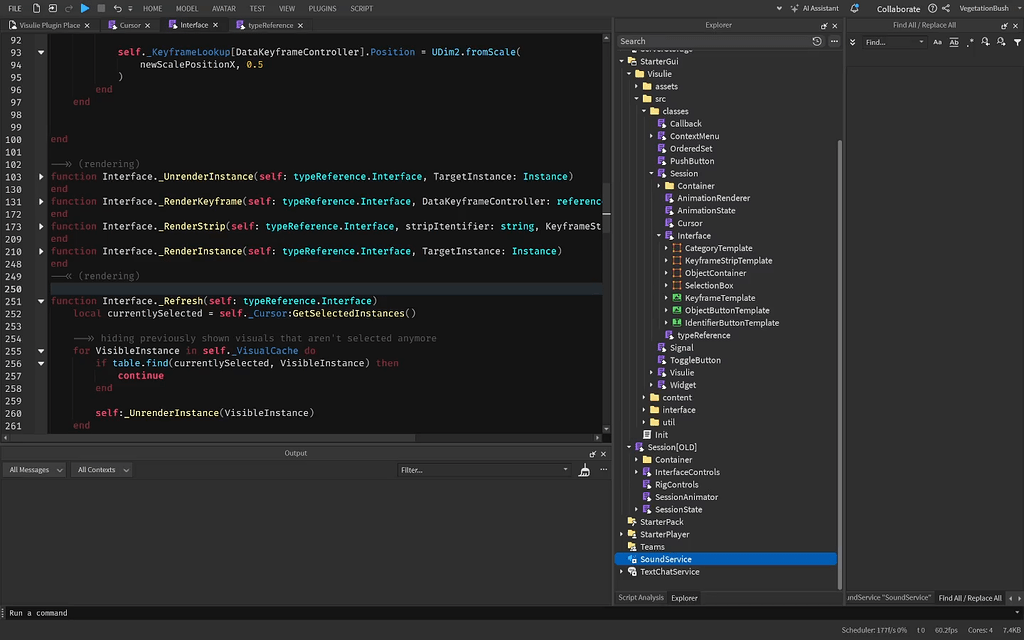Collapse the Session[OLD] tree item
Screen dimensions: 1024x640
627,447
